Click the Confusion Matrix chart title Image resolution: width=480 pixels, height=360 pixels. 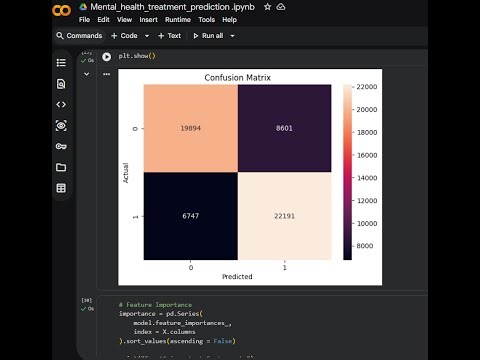237,78
